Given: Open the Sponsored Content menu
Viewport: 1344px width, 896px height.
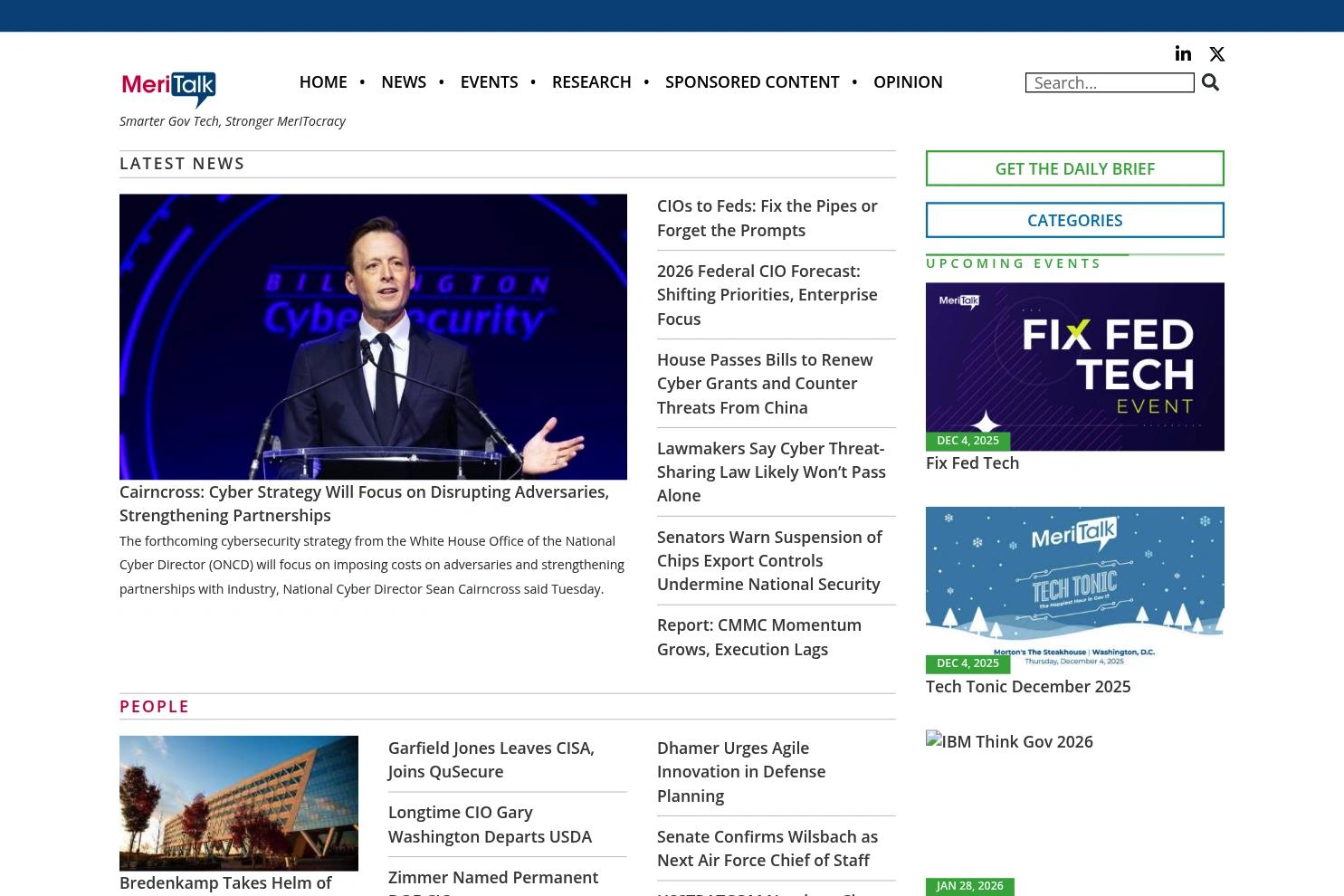Looking at the screenshot, I should [x=752, y=81].
